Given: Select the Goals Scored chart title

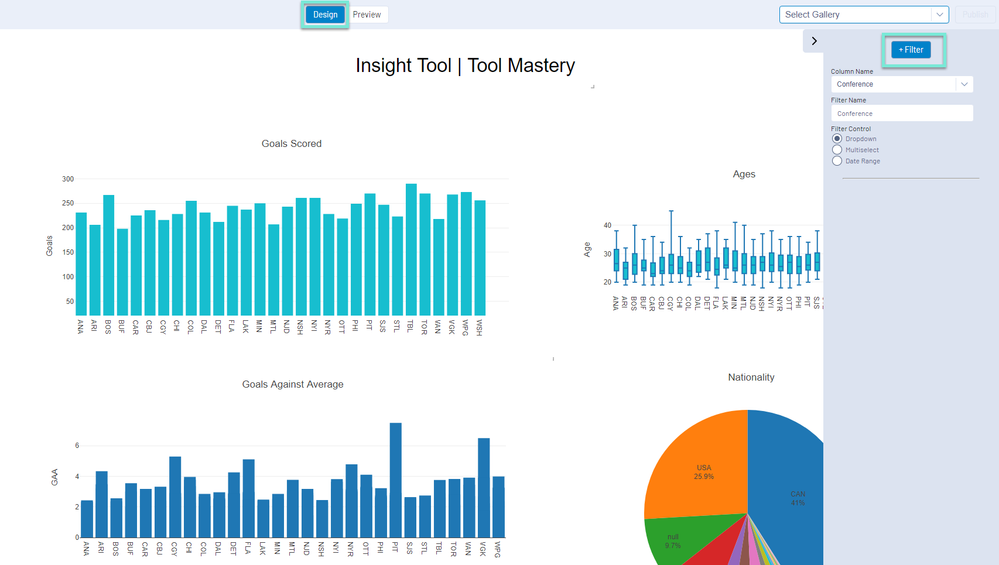Looking at the screenshot, I should (x=291, y=144).
